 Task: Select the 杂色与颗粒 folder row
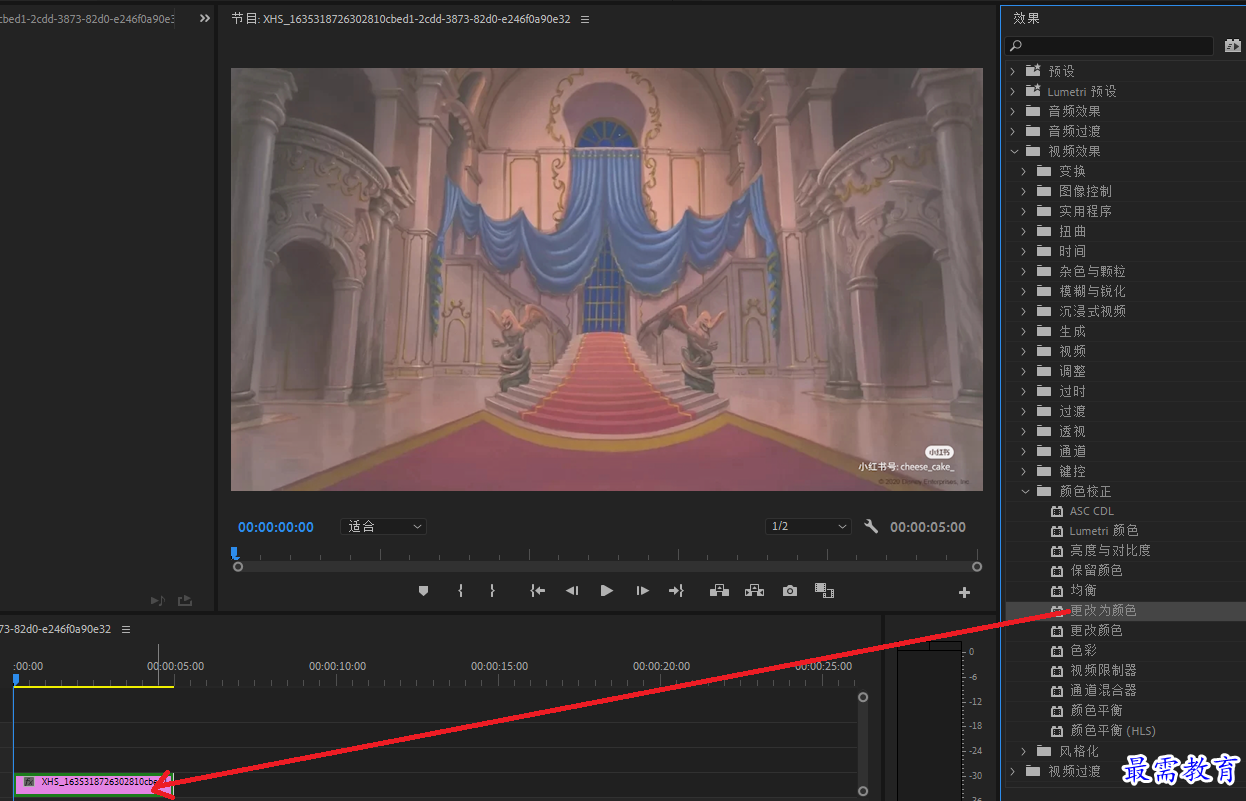pyautogui.click(x=1124, y=271)
